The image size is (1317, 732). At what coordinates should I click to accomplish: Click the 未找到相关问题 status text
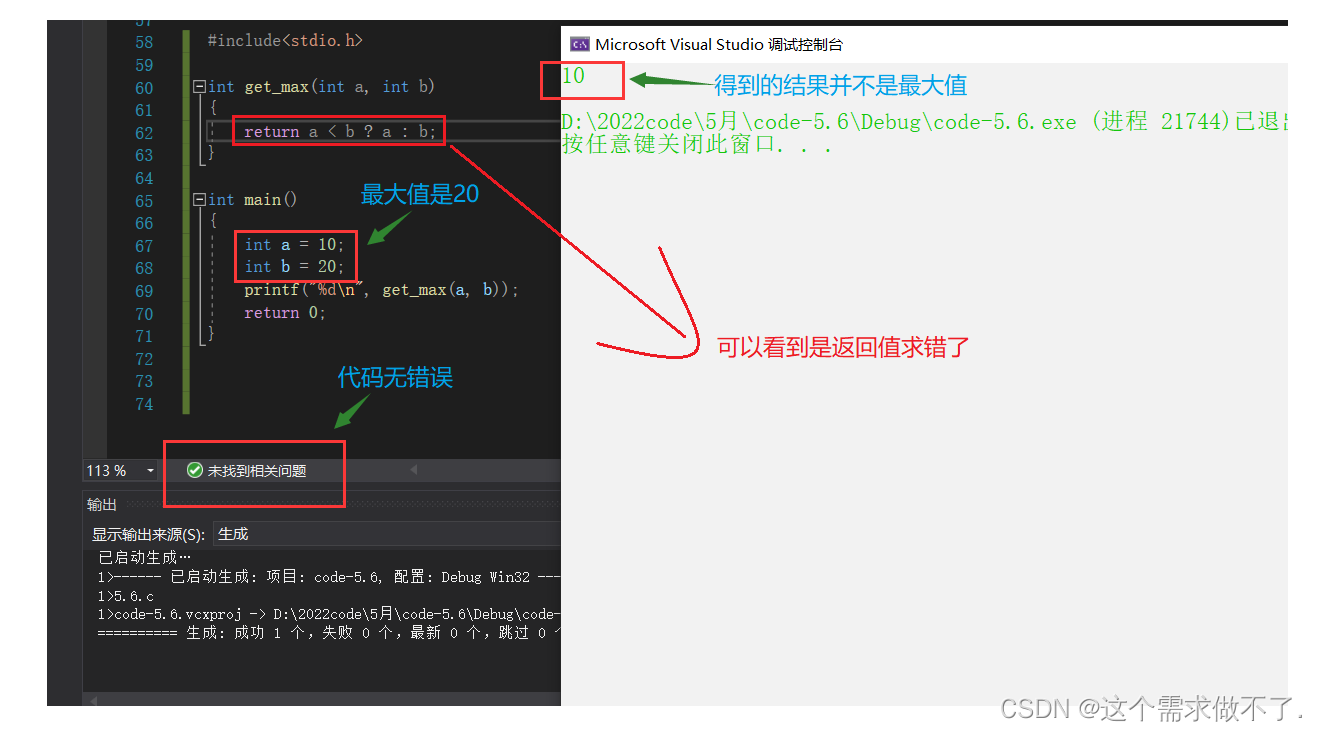click(257, 471)
